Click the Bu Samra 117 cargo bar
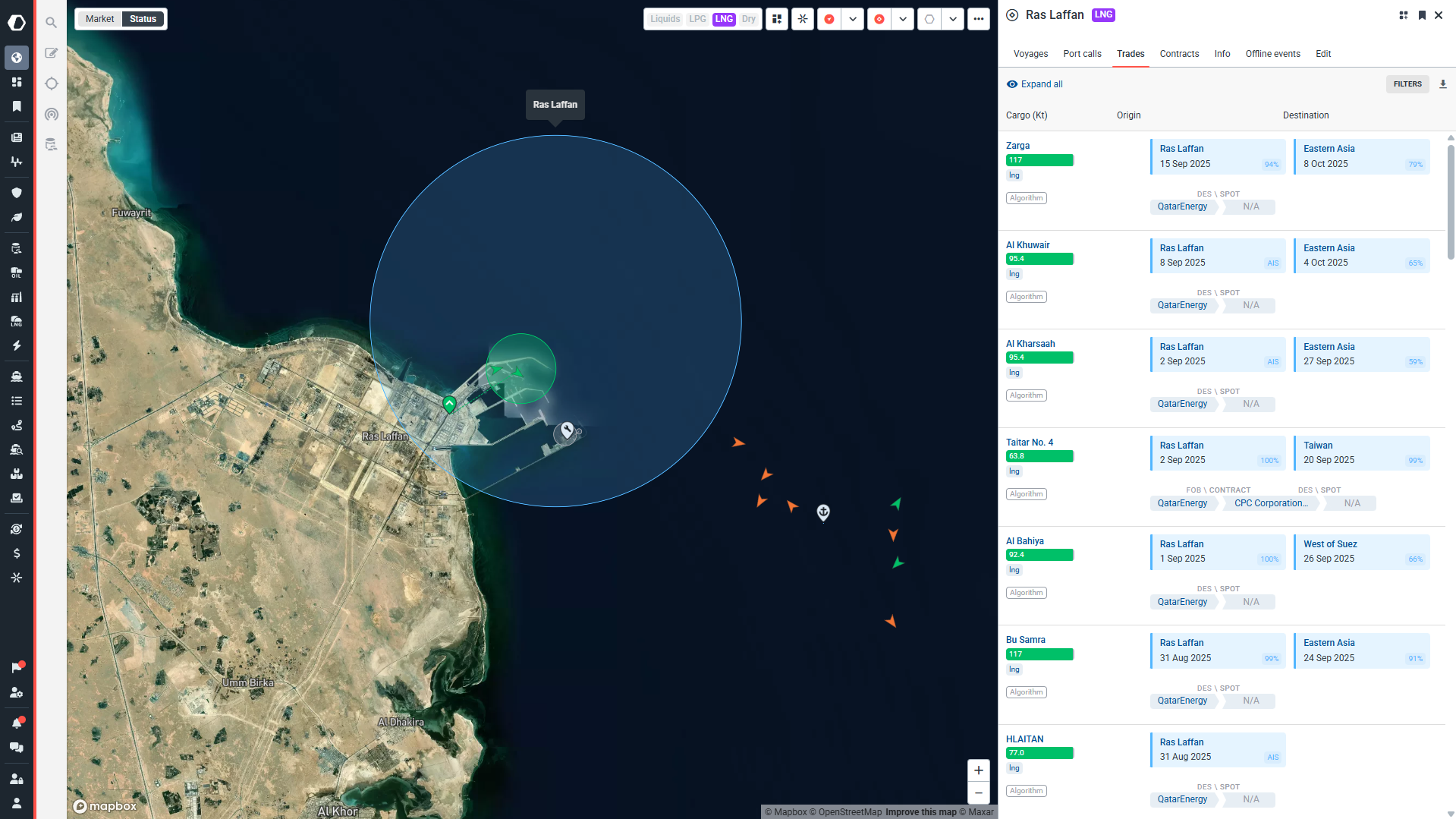 point(1039,654)
